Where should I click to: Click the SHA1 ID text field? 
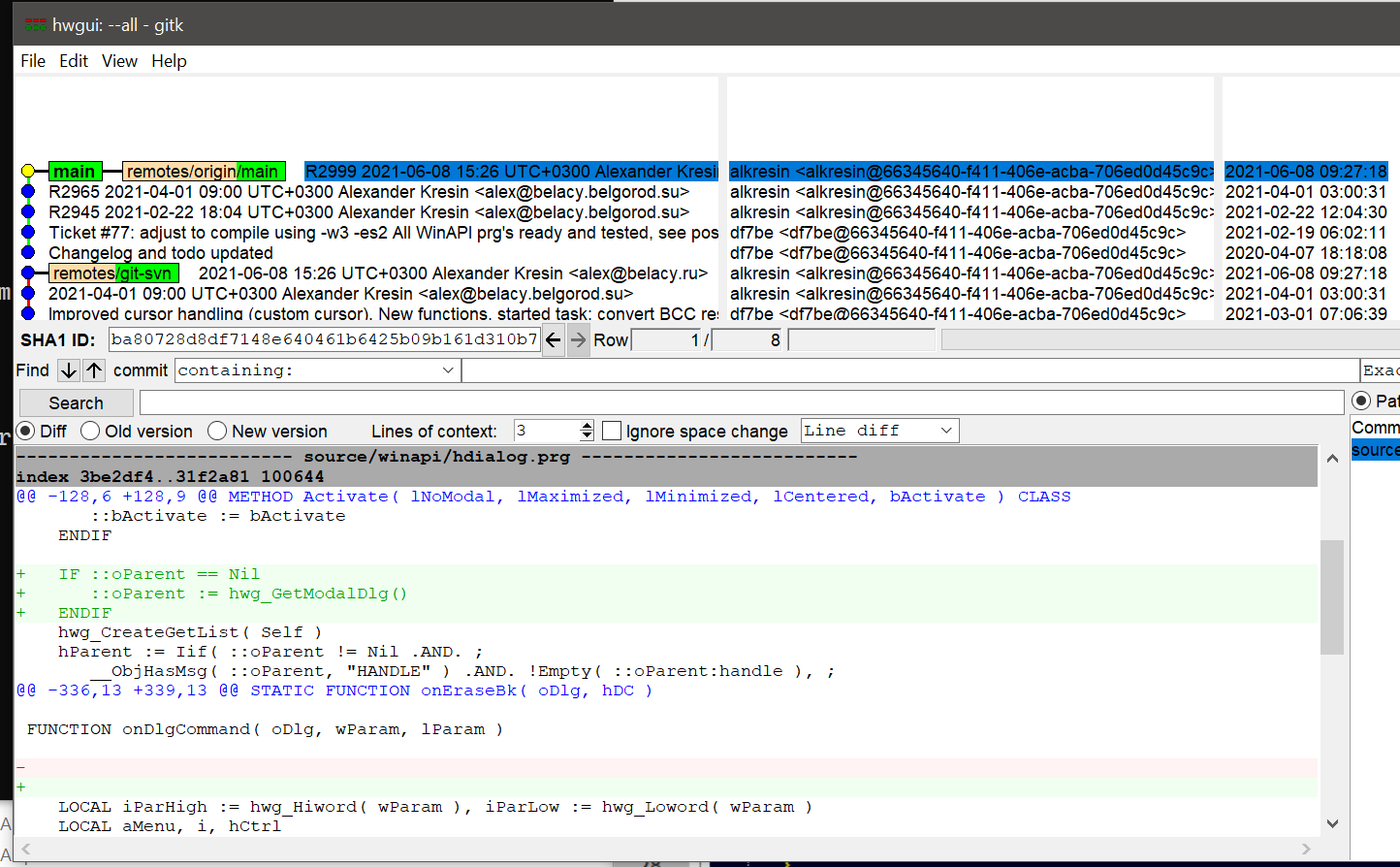tap(324, 339)
